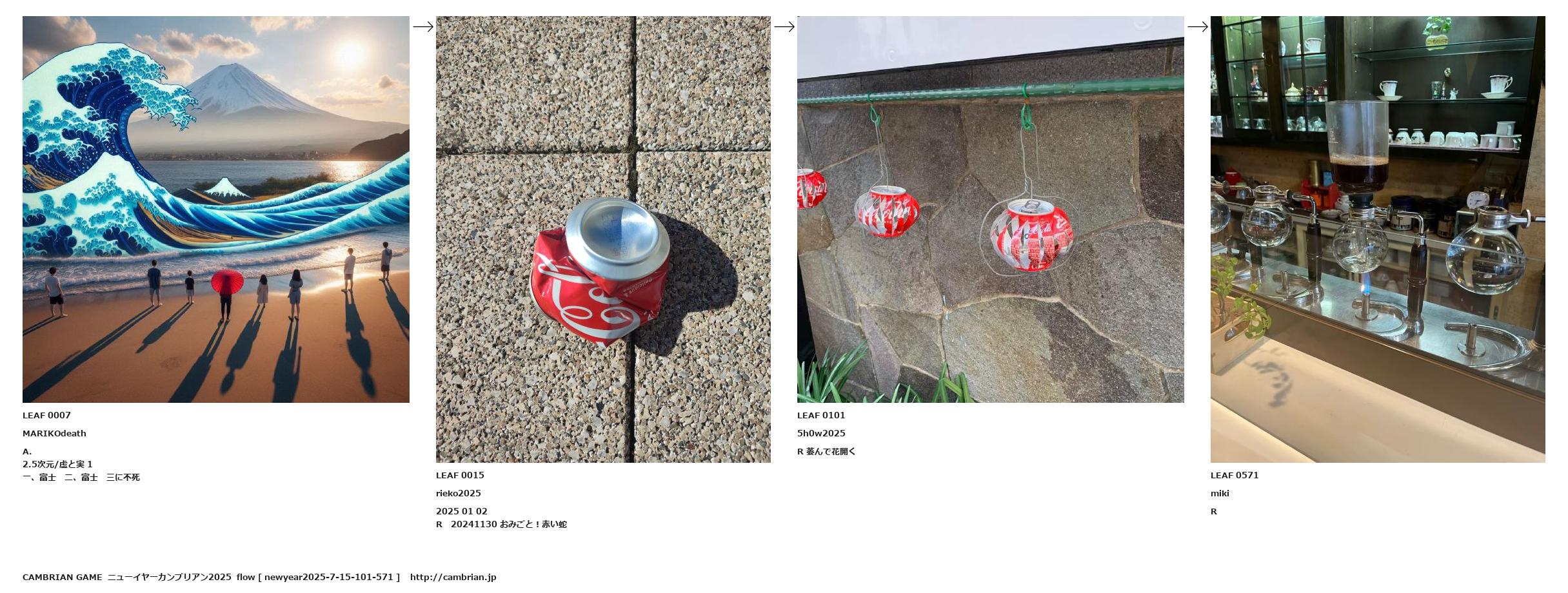Image resolution: width=1568 pixels, height=593 pixels.
Task: Open the Great Wave and Mt. Fuji image
Action: (x=216, y=209)
